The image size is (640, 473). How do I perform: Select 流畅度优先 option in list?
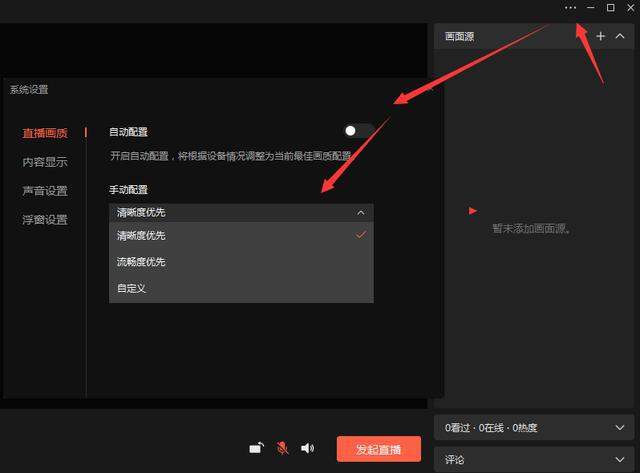coord(241,262)
